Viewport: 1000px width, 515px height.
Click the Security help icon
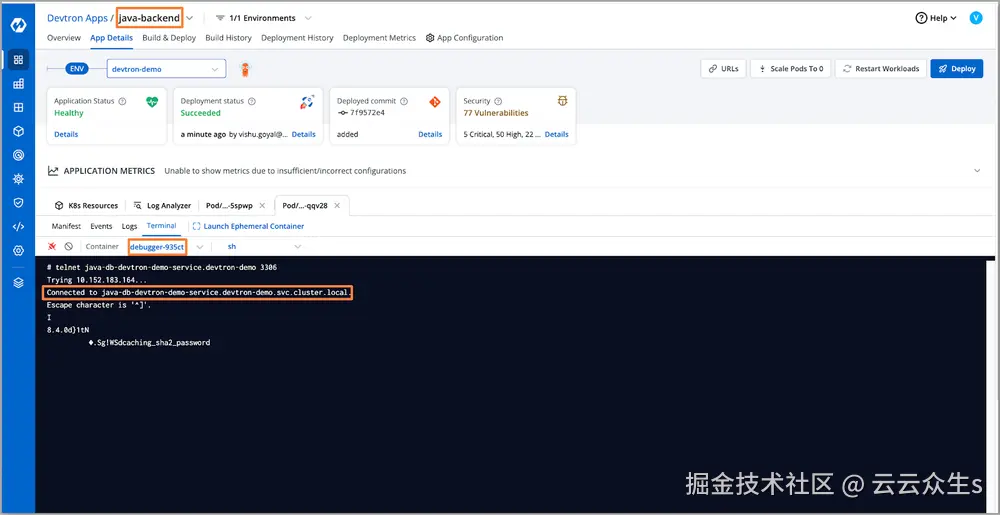tap(498, 101)
